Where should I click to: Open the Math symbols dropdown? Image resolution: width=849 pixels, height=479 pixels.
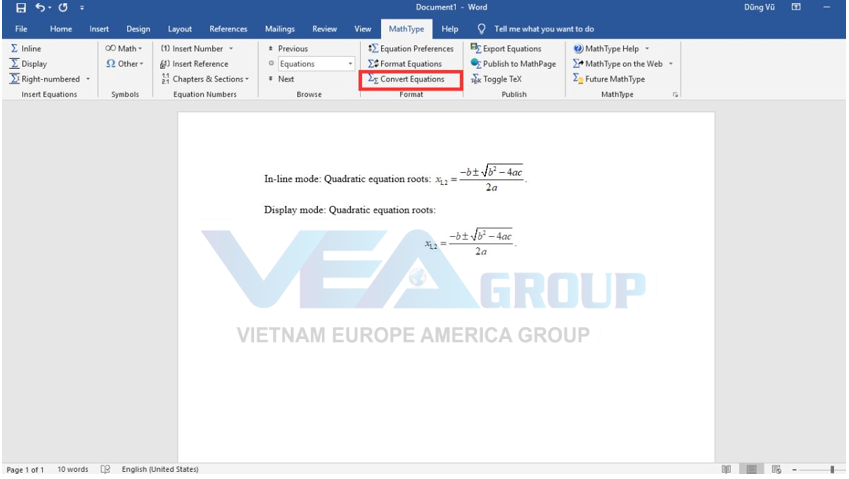click(127, 48)
